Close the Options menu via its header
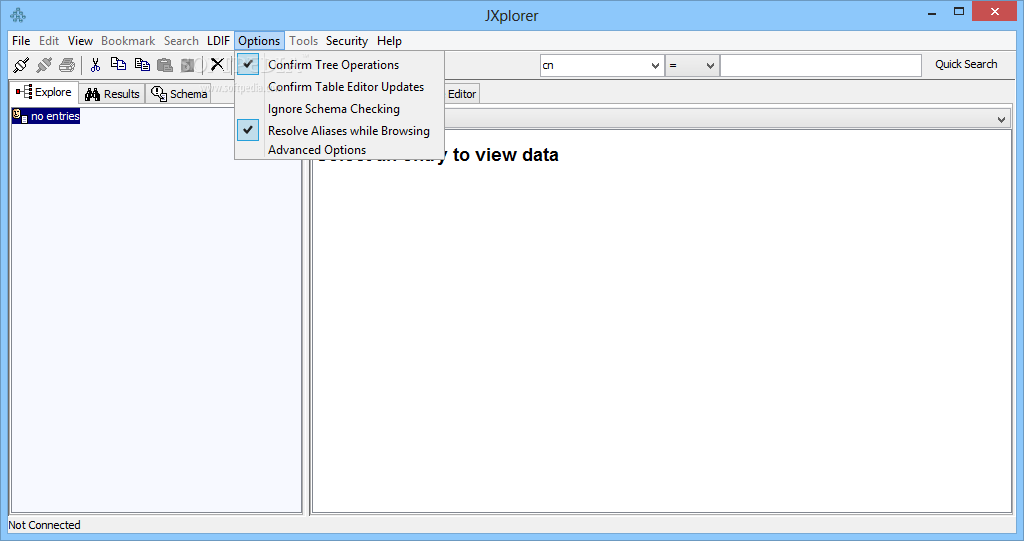The width and height of the screenshot is (1024, 541). point(259,41)
